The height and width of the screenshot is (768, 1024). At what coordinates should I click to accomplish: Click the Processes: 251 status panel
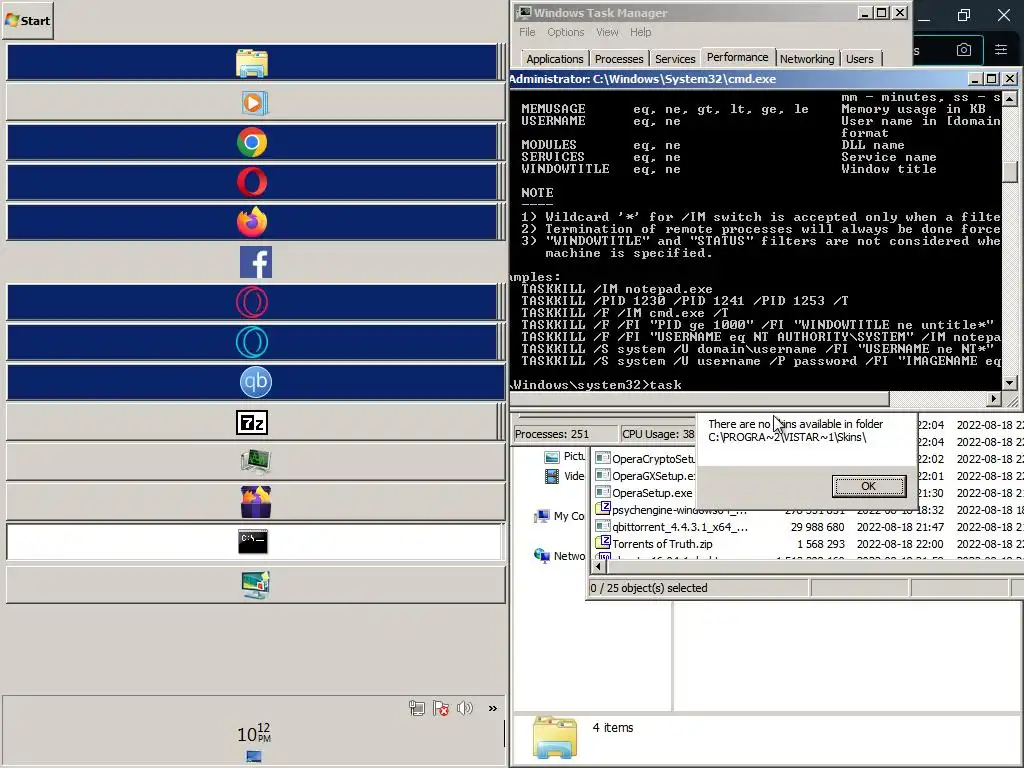click(x=565, y=434)
